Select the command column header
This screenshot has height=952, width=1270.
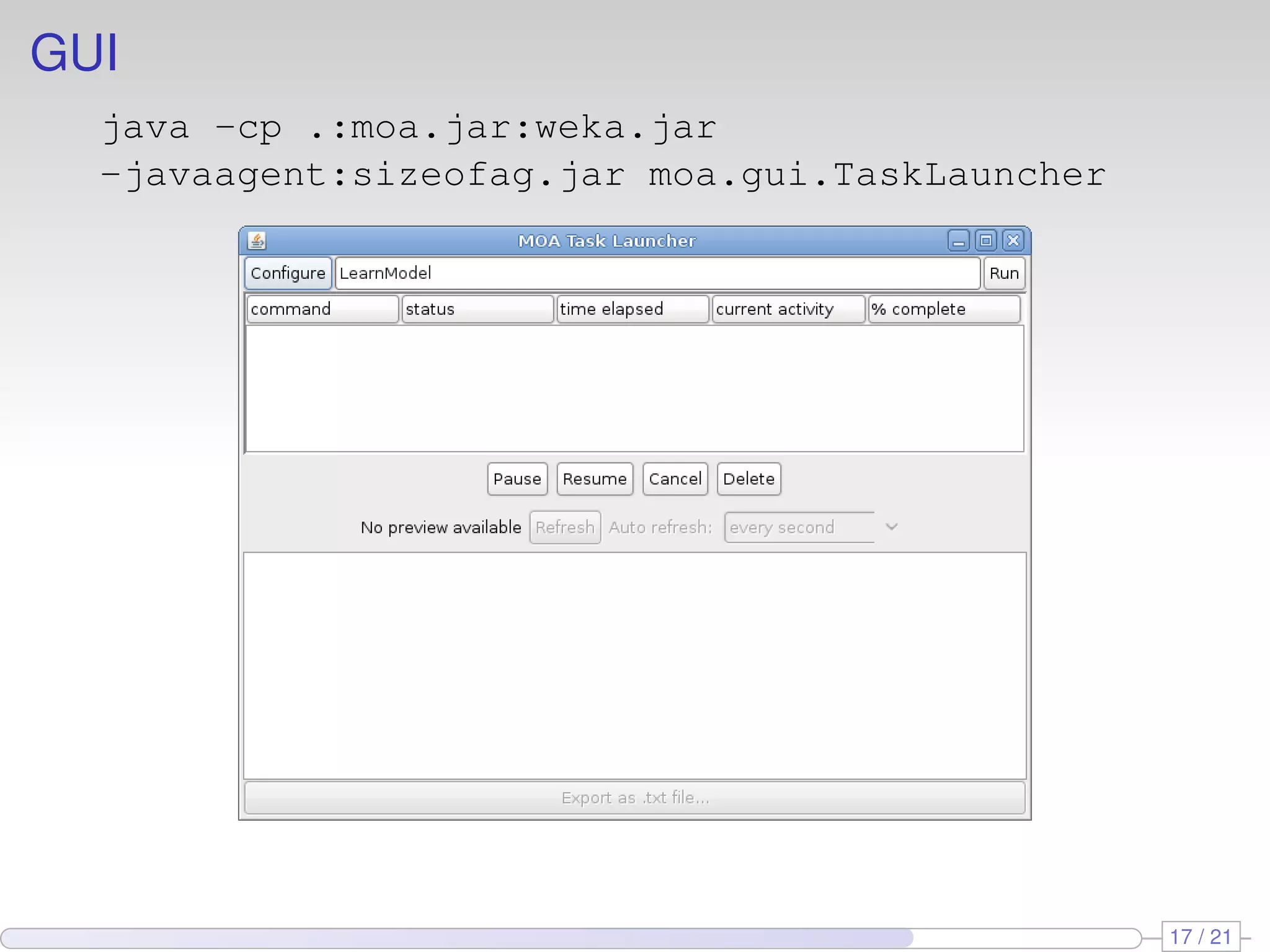[322, 309]
